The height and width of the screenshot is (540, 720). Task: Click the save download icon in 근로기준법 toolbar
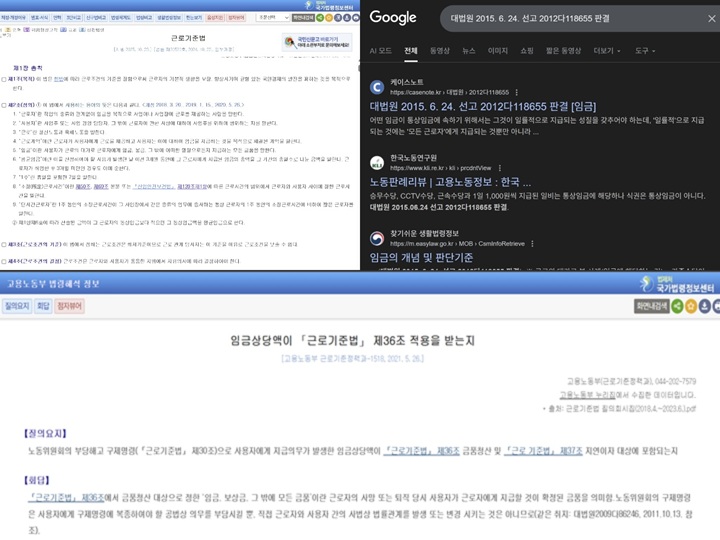tap(347, 17)
